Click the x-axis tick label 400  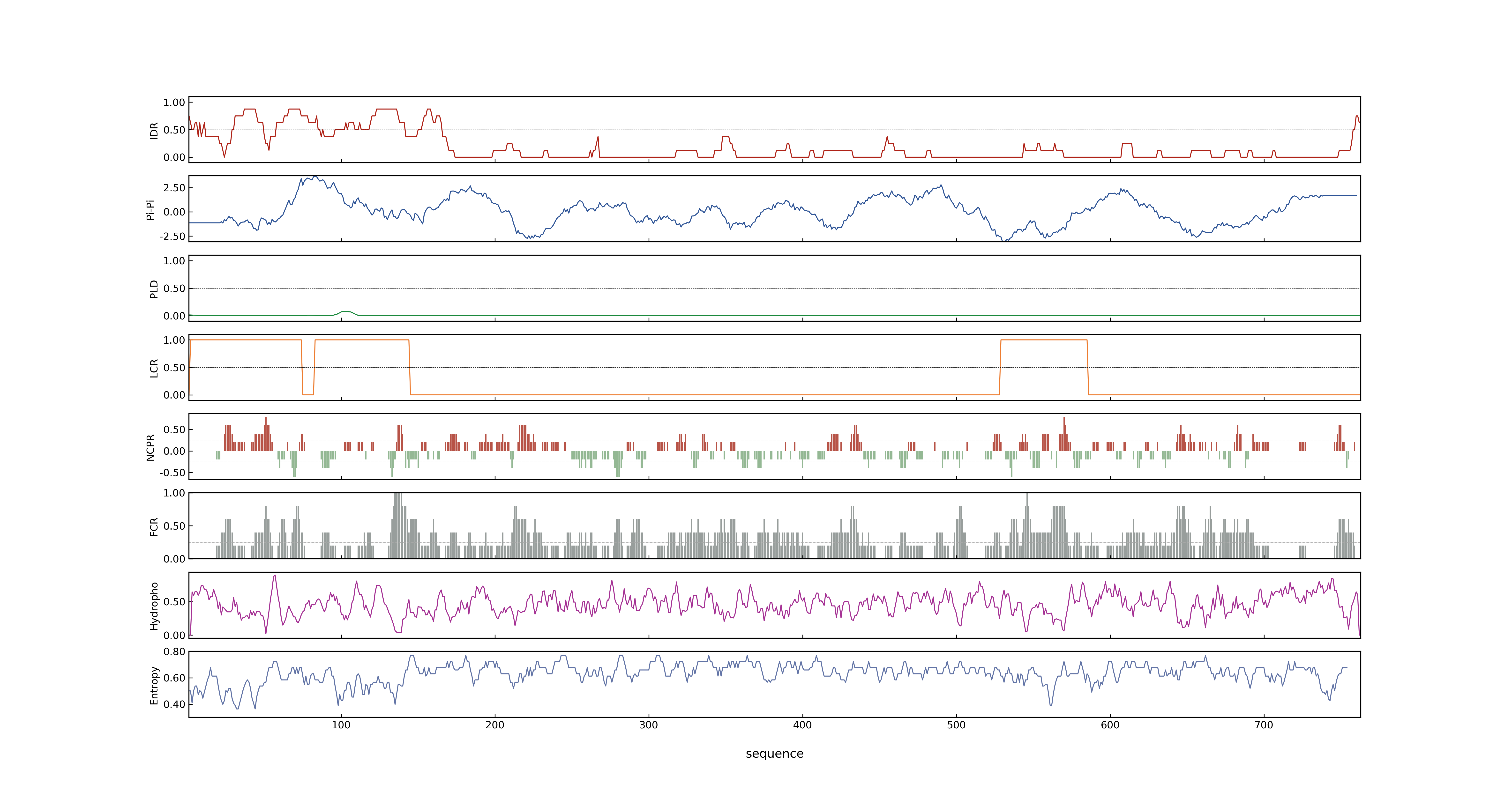point(802,725)
